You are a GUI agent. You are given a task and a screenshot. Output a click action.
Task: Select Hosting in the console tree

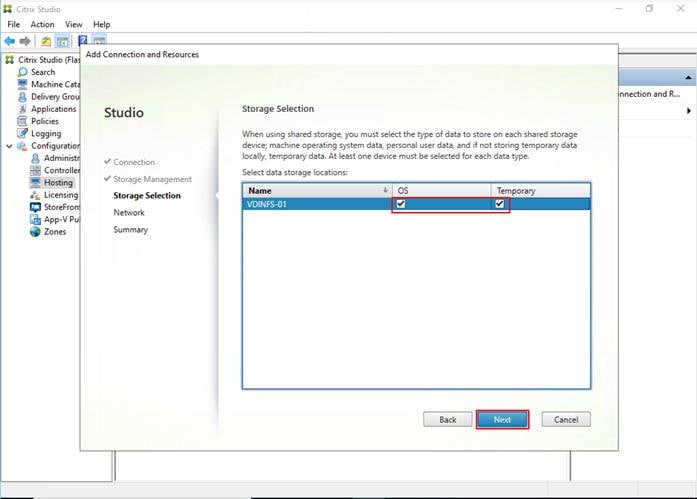coord(58,183)
